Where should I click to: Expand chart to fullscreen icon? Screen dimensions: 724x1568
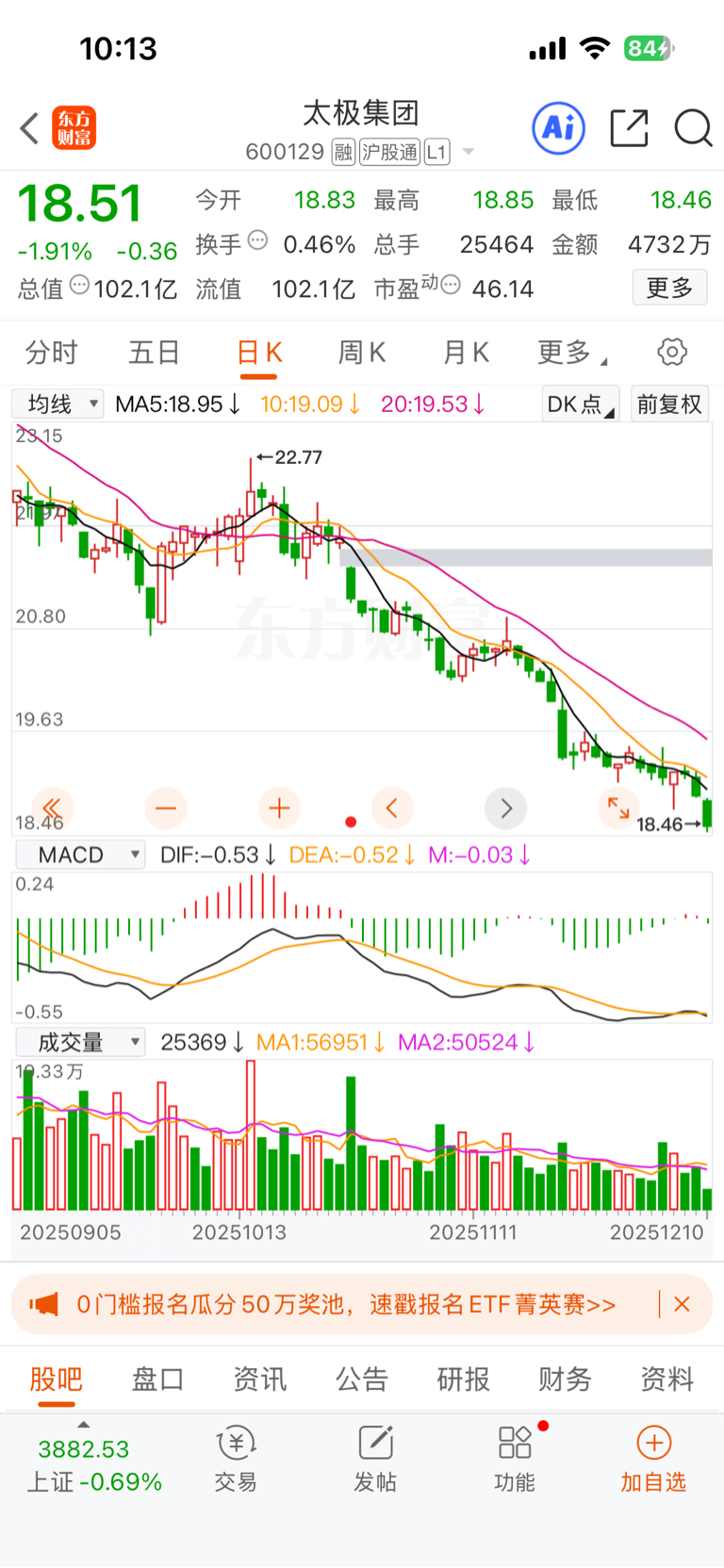tap(618, 808)
